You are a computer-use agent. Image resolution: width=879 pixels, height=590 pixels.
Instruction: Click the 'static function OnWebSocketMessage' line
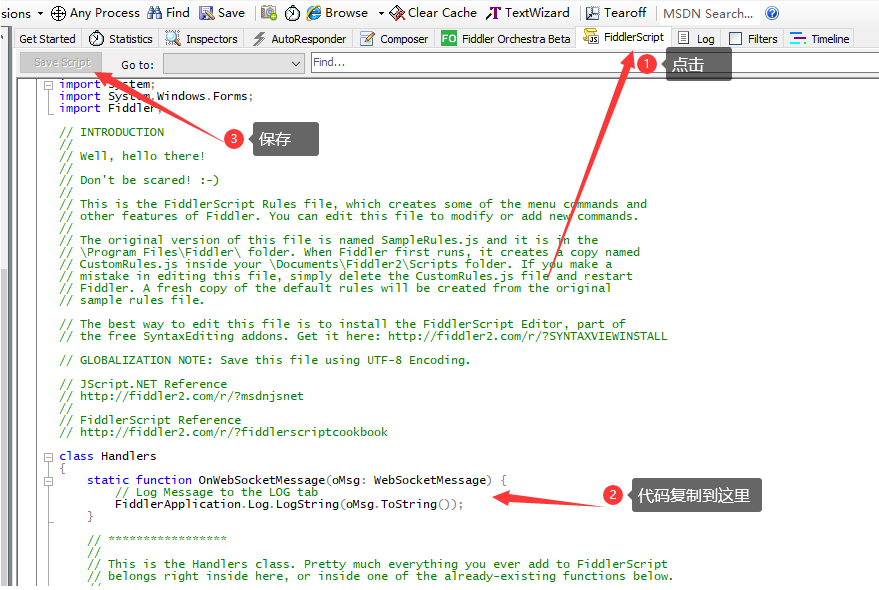click(297, 481)
